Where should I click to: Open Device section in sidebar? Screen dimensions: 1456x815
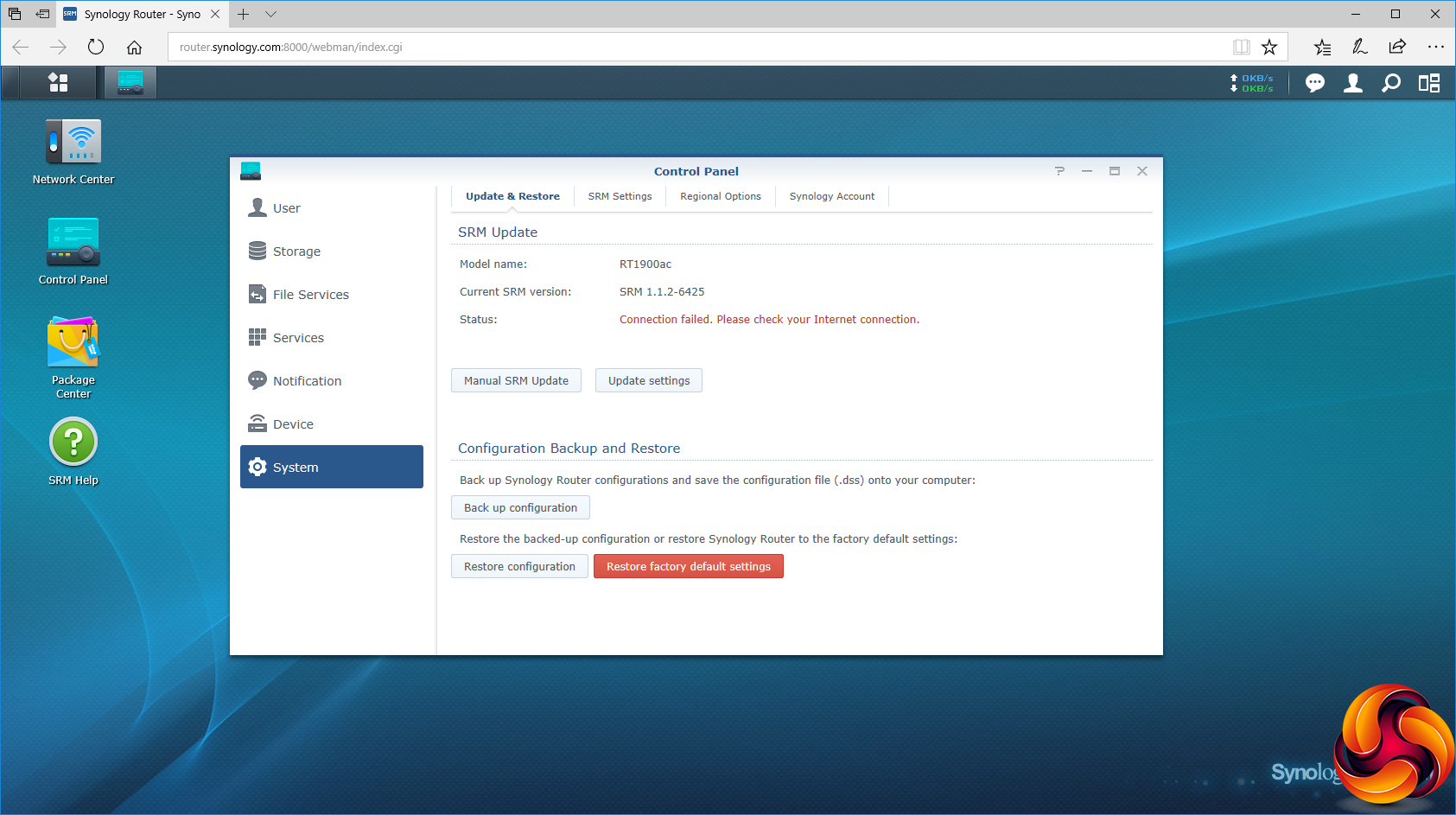[332, 424]
